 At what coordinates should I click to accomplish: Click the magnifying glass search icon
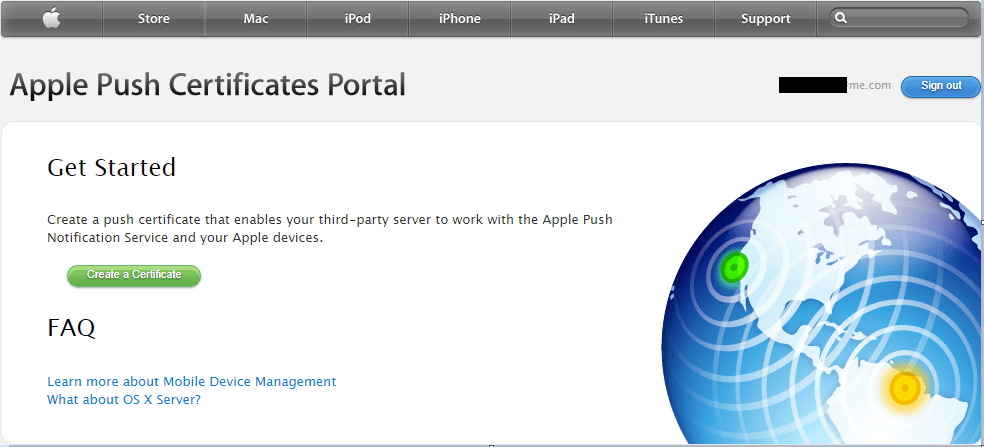pos(841,18)
